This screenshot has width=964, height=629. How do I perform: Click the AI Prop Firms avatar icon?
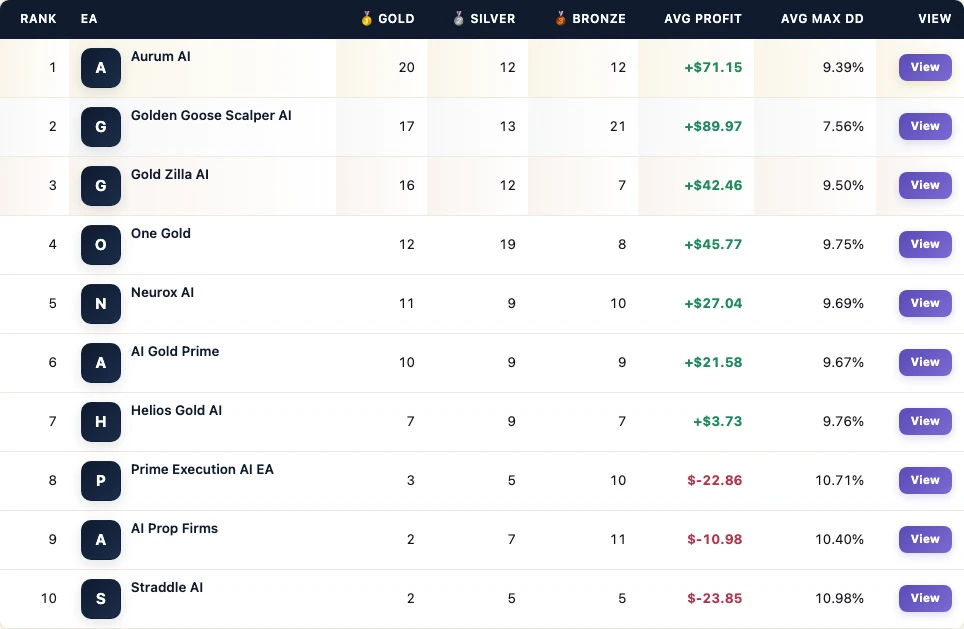point(101,540)
